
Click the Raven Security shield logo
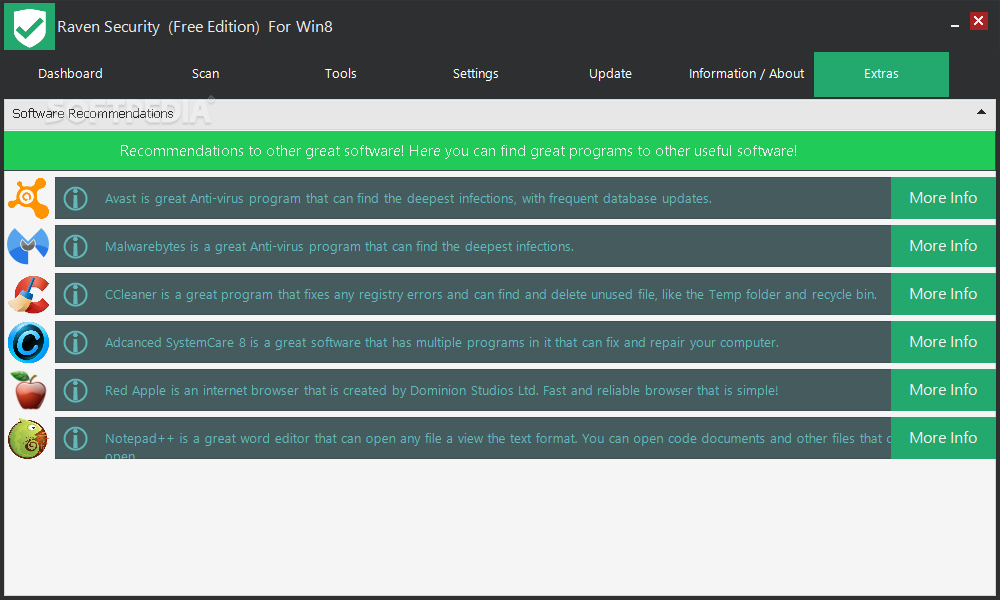(29, 26)
